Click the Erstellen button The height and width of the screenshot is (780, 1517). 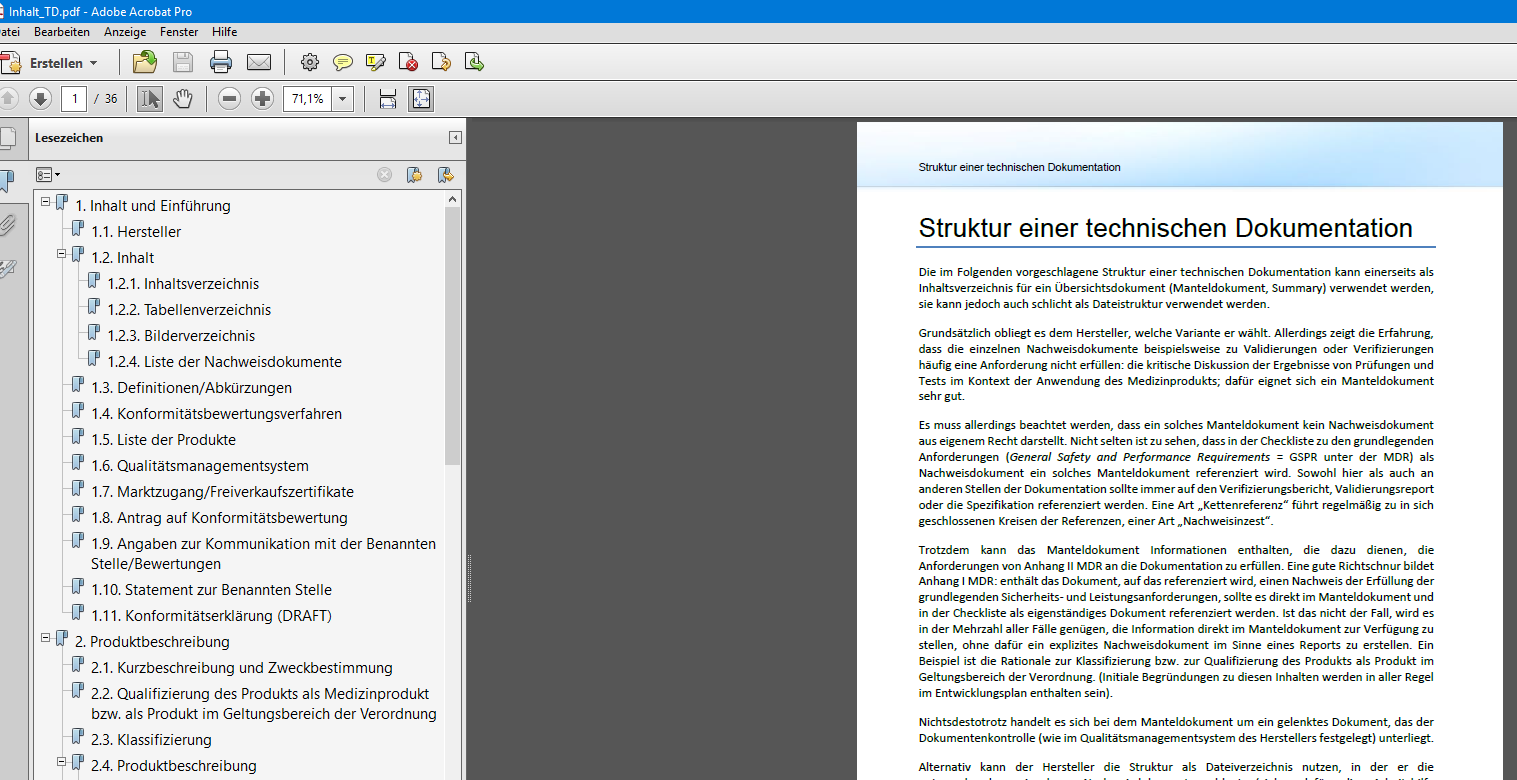pos(55,63)
